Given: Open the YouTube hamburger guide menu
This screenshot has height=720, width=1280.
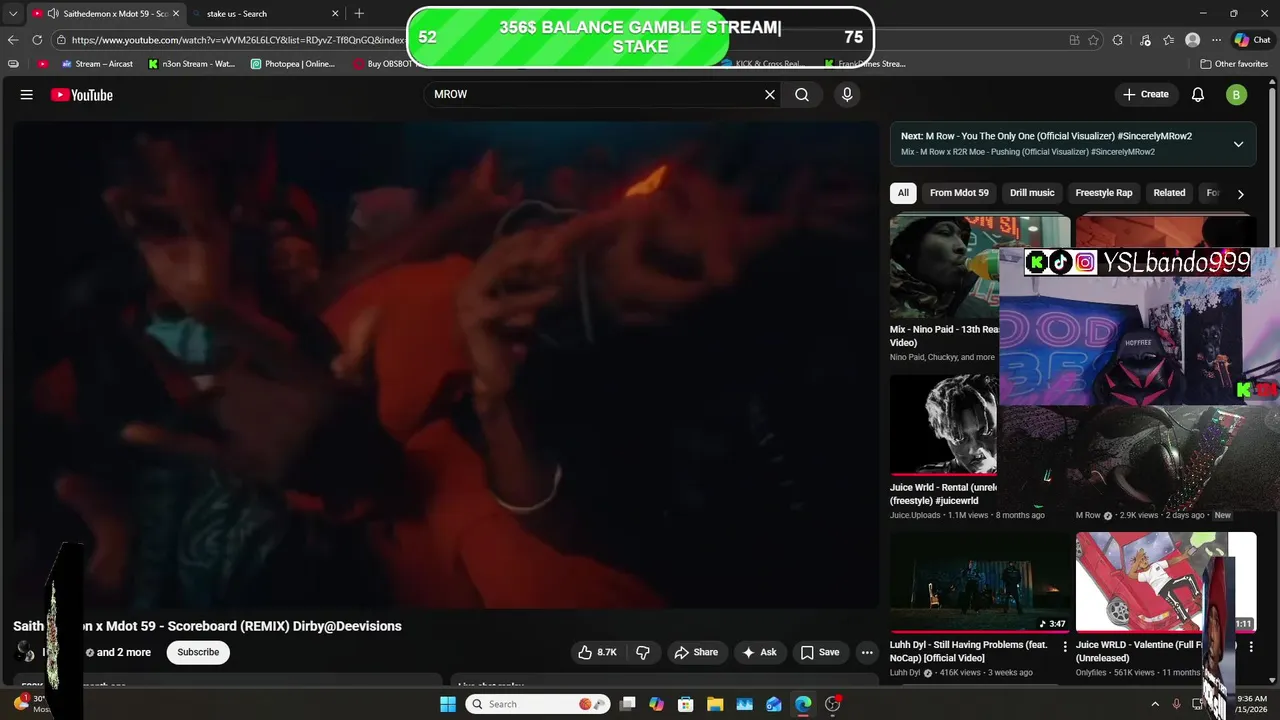Looking at the screenshot, I should tap(27, 95).
